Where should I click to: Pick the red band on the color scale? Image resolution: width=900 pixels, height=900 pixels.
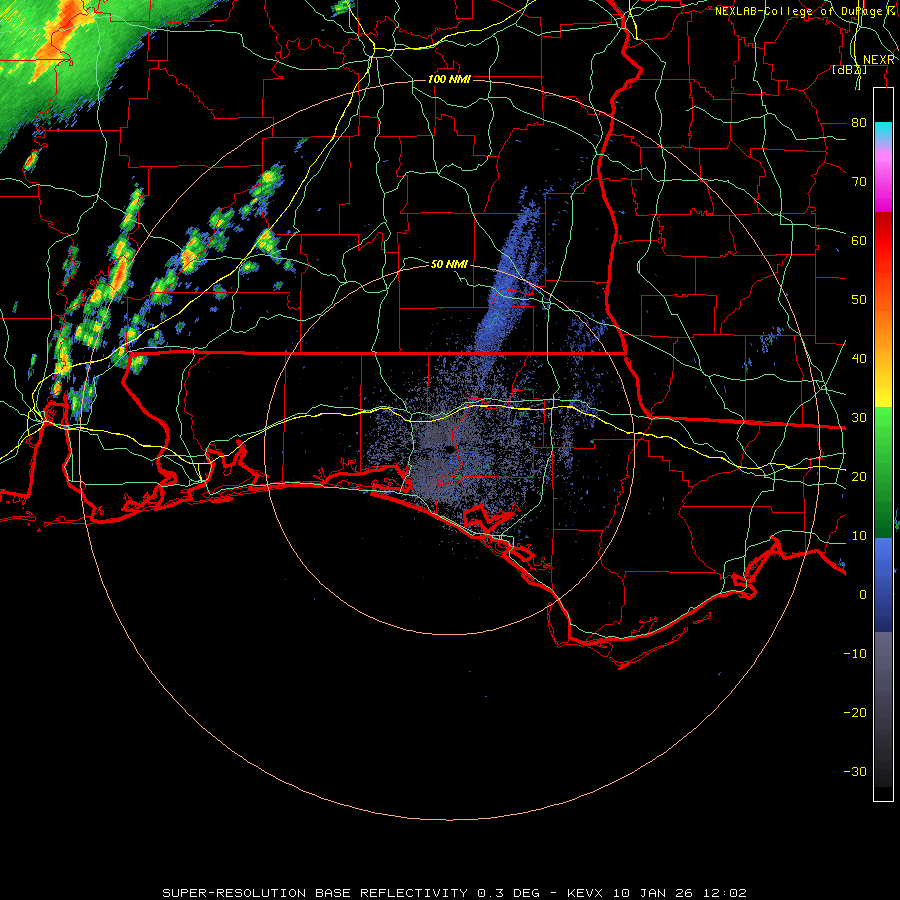pos(883,241)
